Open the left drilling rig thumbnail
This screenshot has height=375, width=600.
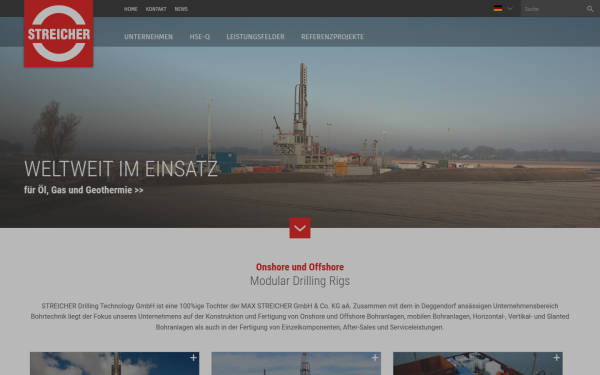point(114,364)
